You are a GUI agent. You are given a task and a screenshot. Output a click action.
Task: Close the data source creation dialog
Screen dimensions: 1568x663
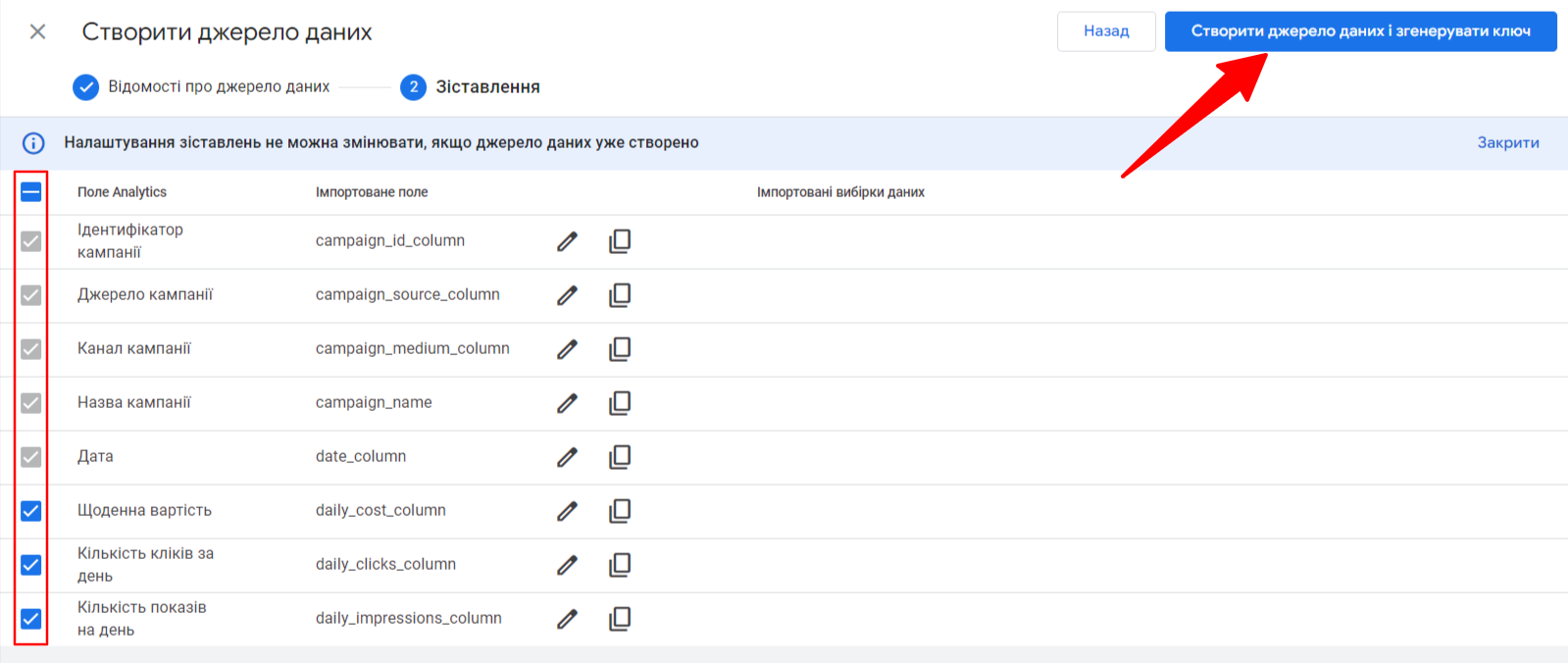(x=37, y=31)
